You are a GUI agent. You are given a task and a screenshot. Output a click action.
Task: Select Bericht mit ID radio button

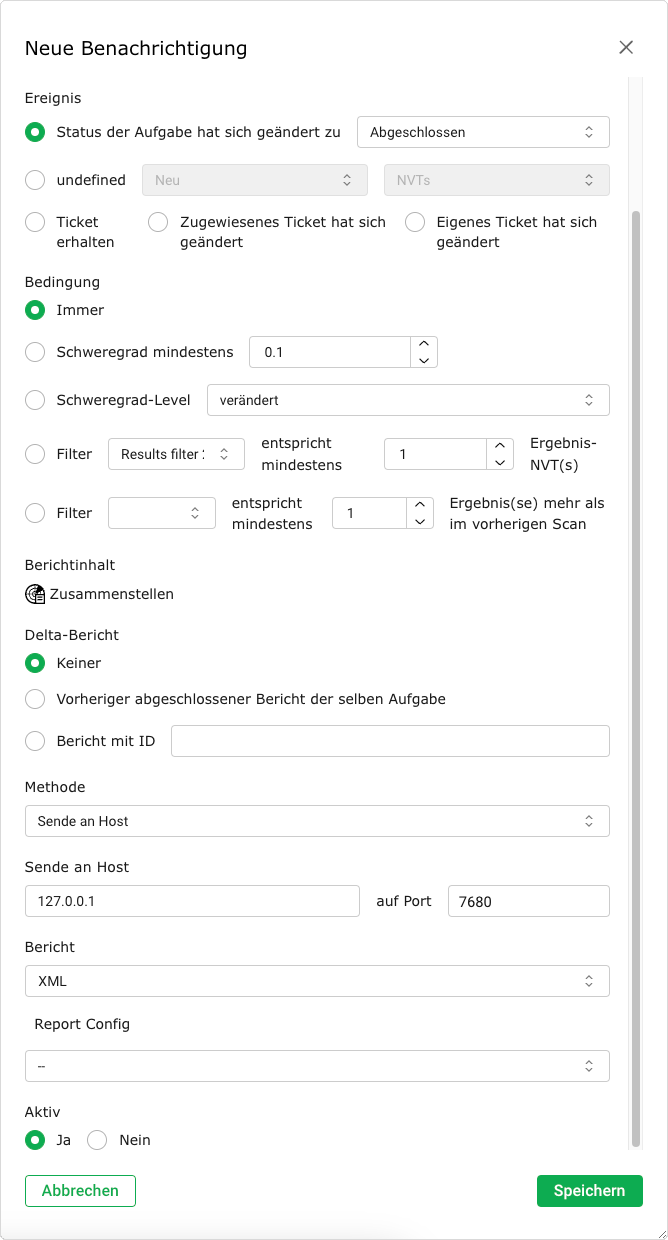[x=35, y=741]
